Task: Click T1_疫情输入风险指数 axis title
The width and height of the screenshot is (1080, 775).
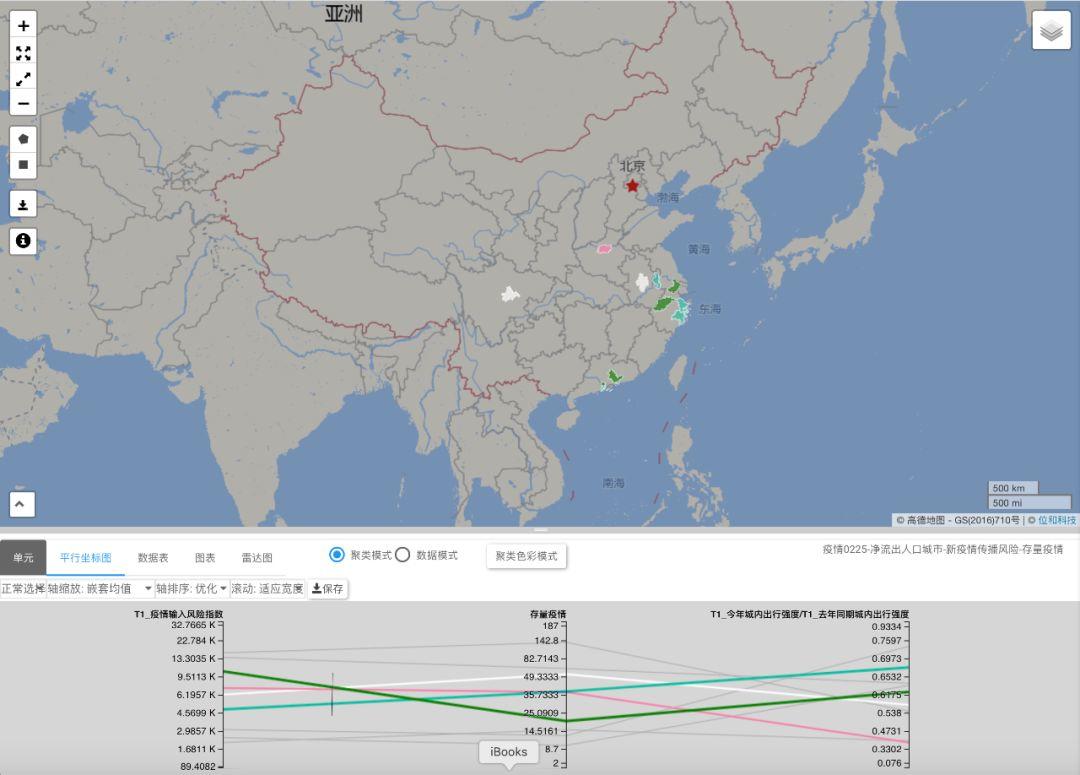Action: pyautogui.click(x=178, y=614)
